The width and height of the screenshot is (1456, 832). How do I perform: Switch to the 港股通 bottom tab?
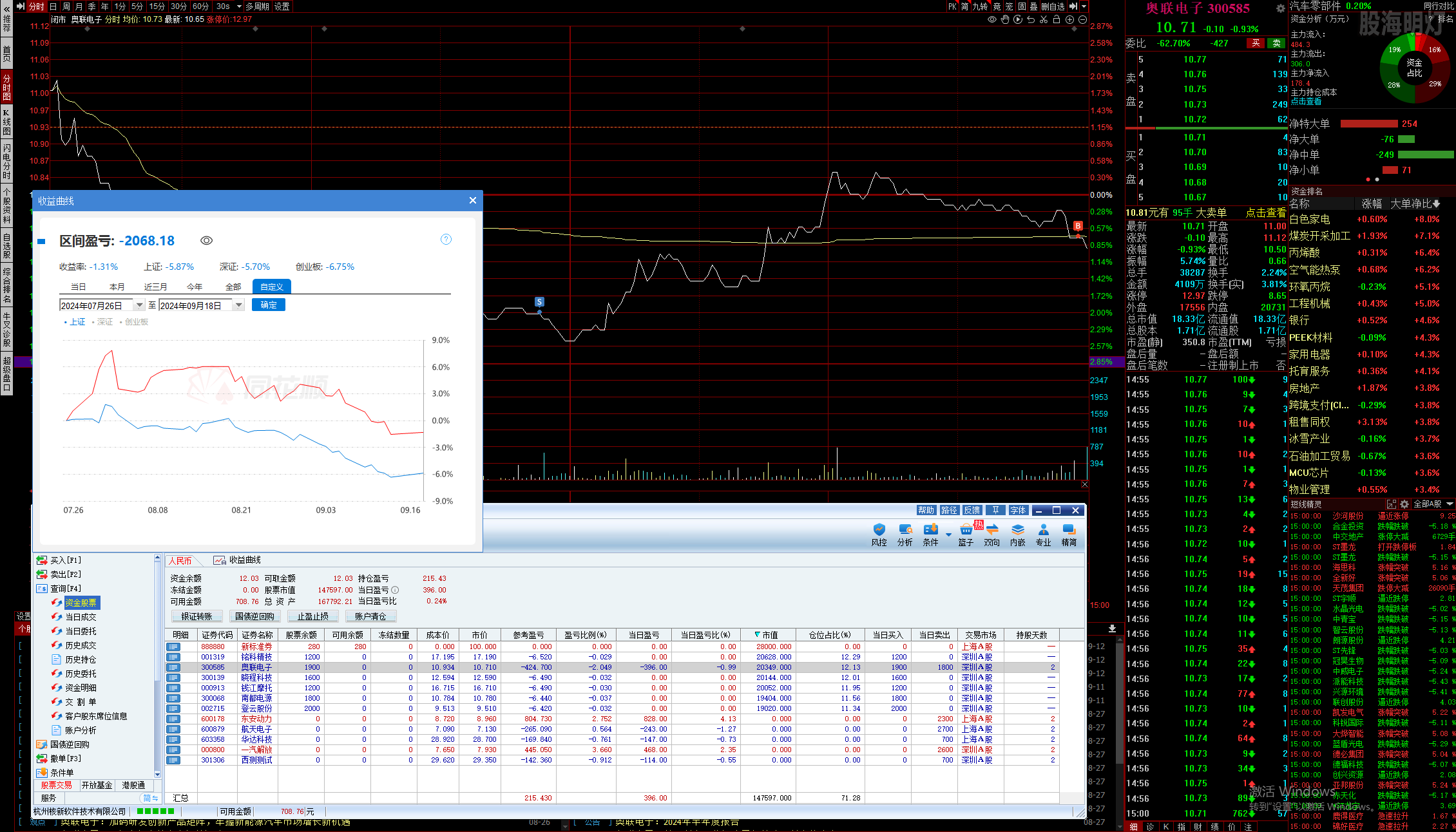(x=133, y=785)
